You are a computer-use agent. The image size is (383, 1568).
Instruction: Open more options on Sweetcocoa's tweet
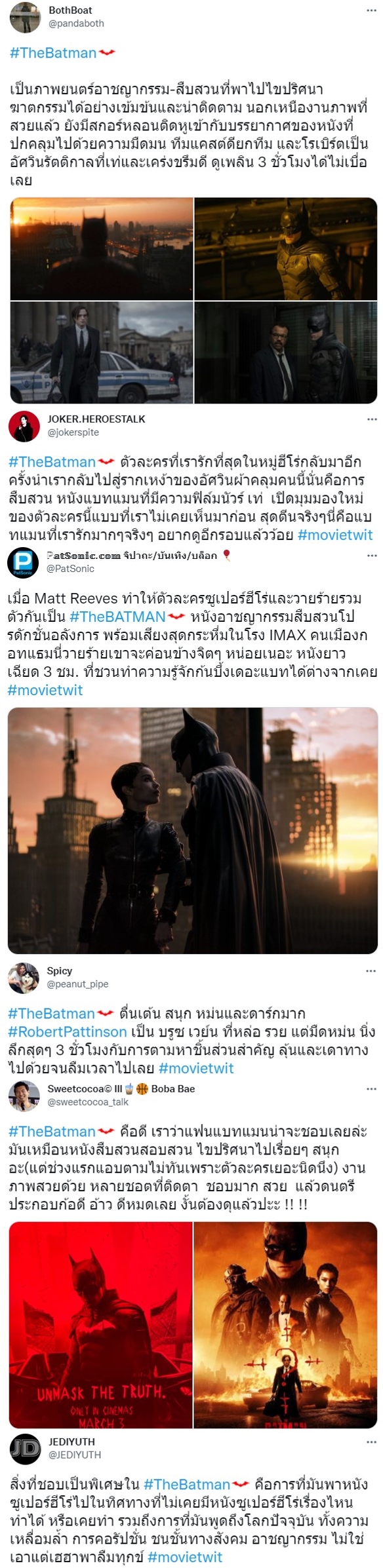coord(372,1089)
